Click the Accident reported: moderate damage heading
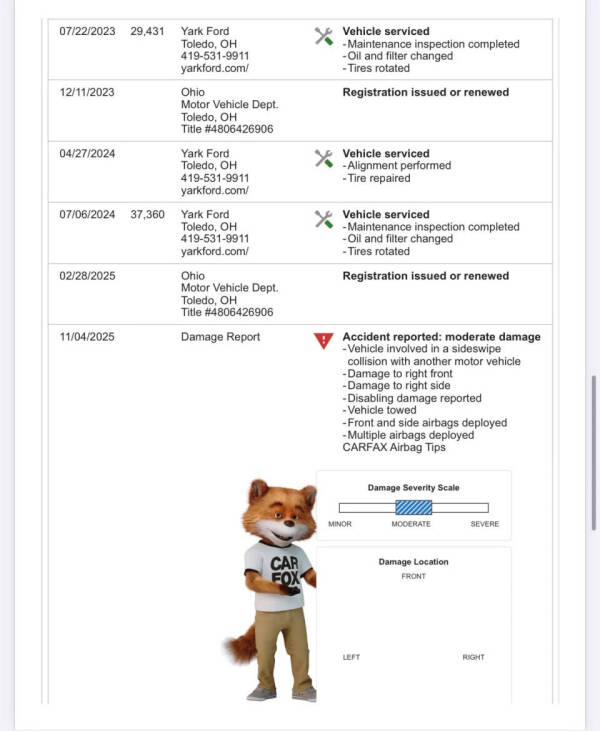This screenshot has width=600, height=731. [x=441, y=337]
